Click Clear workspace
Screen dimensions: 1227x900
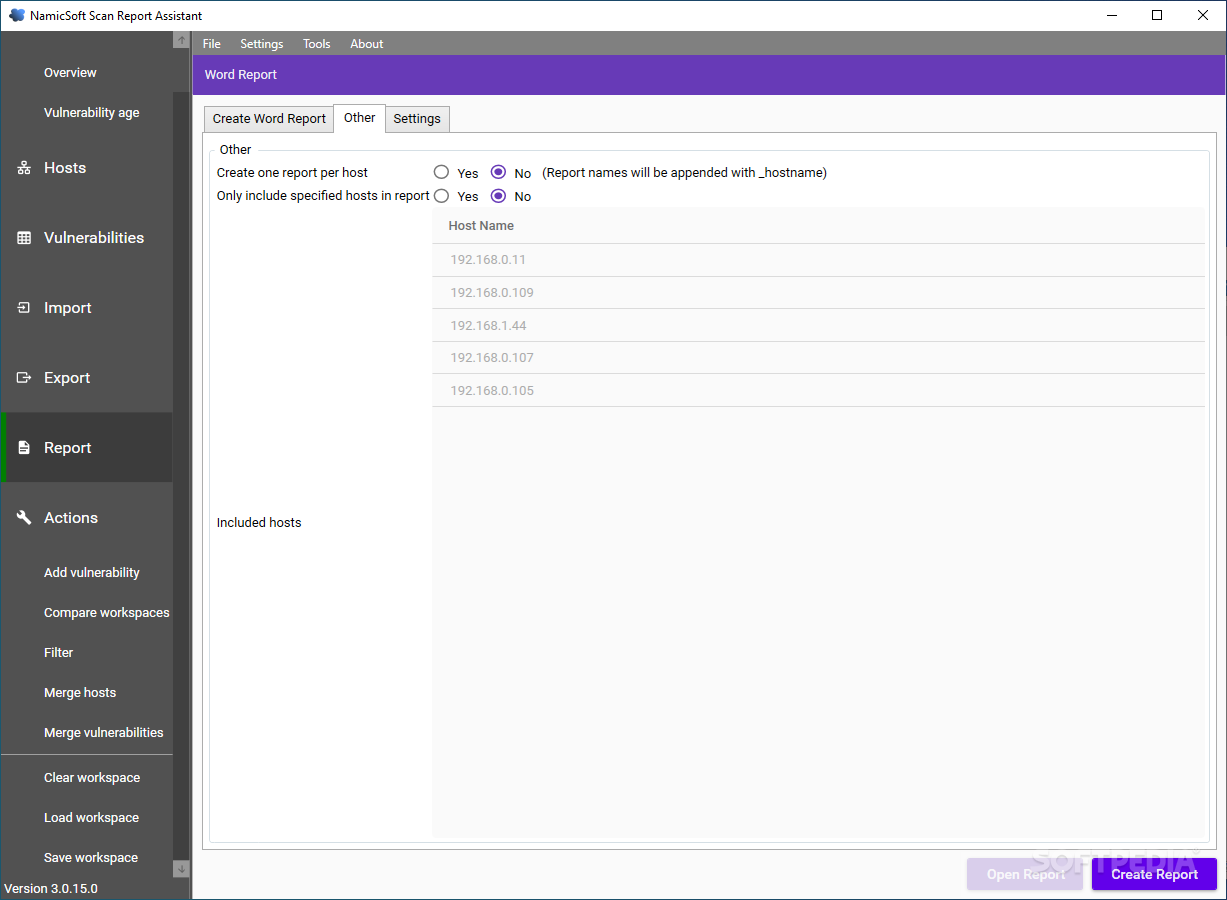coord(92,778)
